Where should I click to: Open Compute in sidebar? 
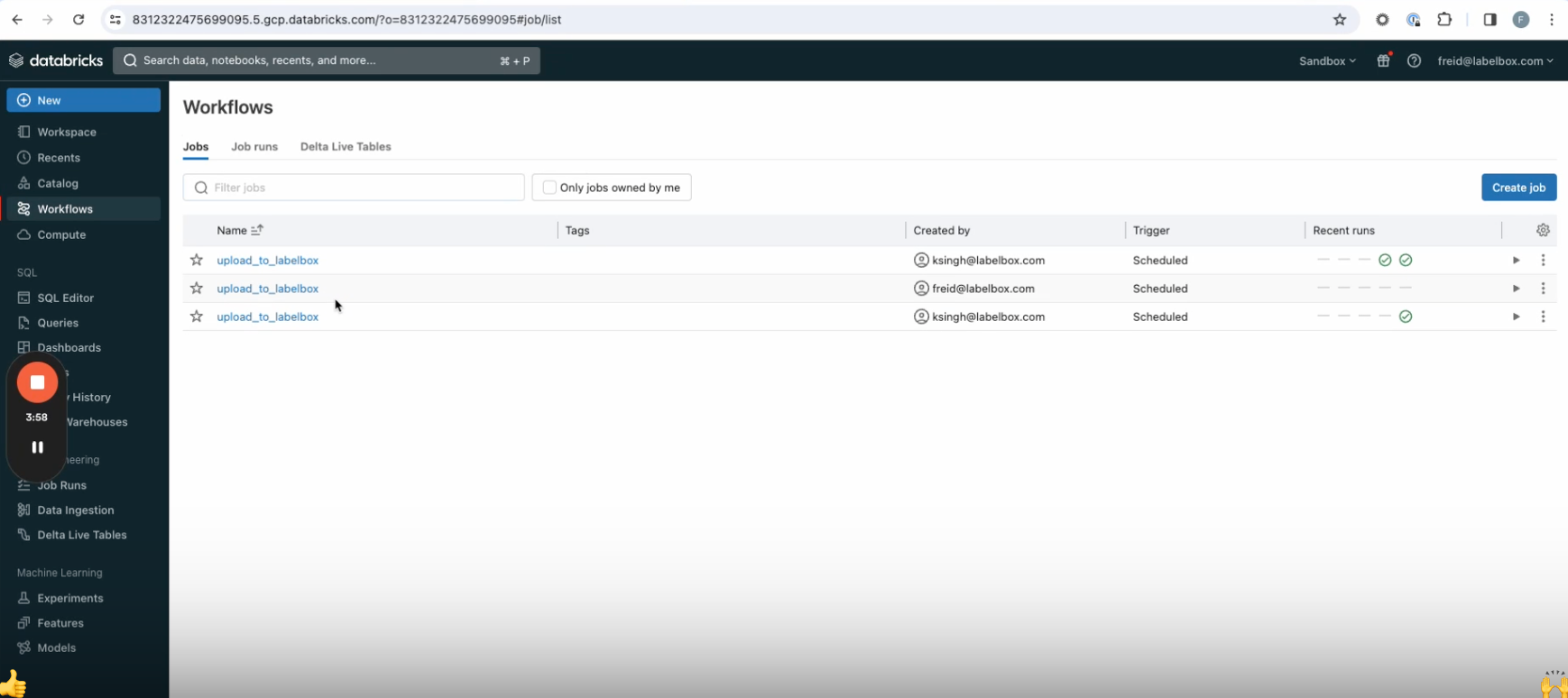coord(83,234)
